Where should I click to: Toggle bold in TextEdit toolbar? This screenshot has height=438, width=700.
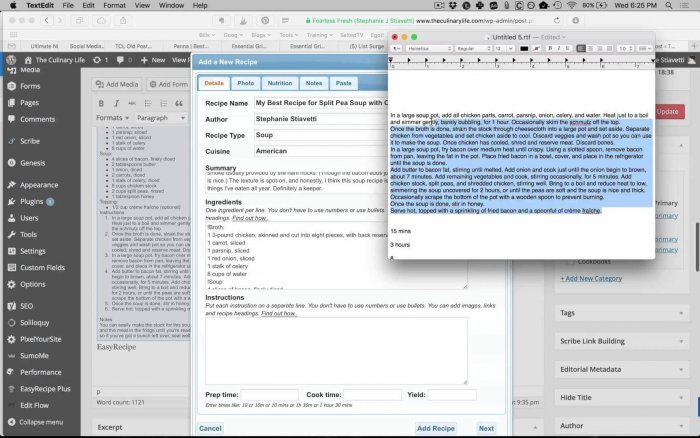(x=550, y=48)
